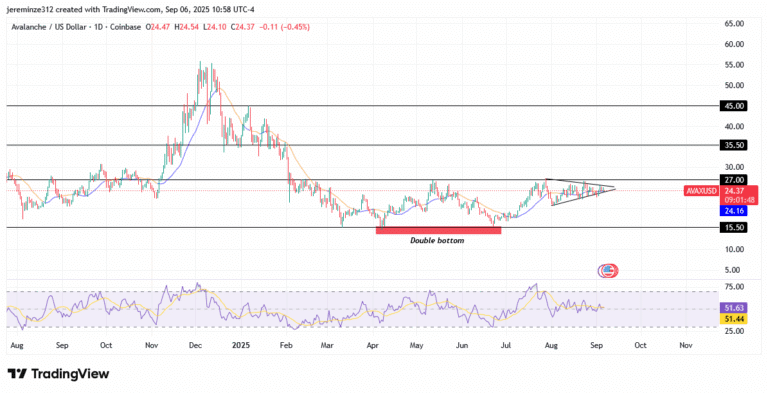Select the red double bottom rectangle
768x393 pixels.
pos(438,230)
